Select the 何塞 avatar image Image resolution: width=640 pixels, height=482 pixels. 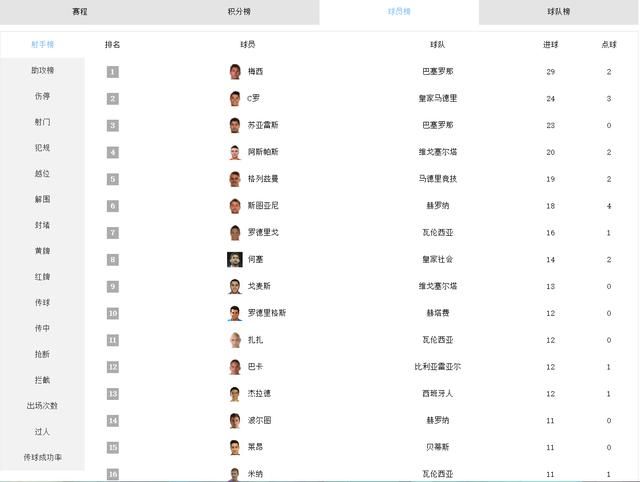coord(235,260)
